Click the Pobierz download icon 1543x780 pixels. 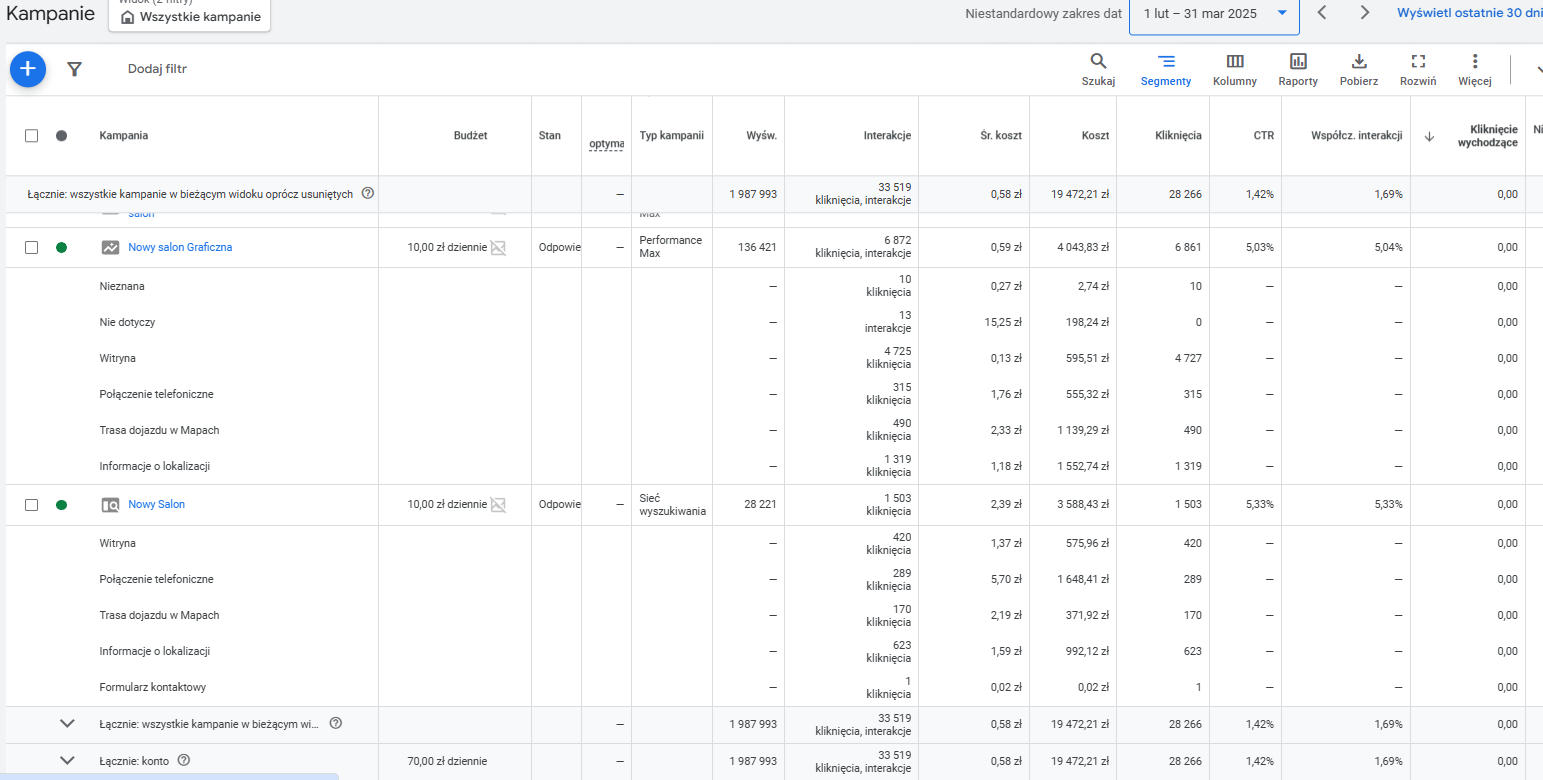tap(1359, 70)
